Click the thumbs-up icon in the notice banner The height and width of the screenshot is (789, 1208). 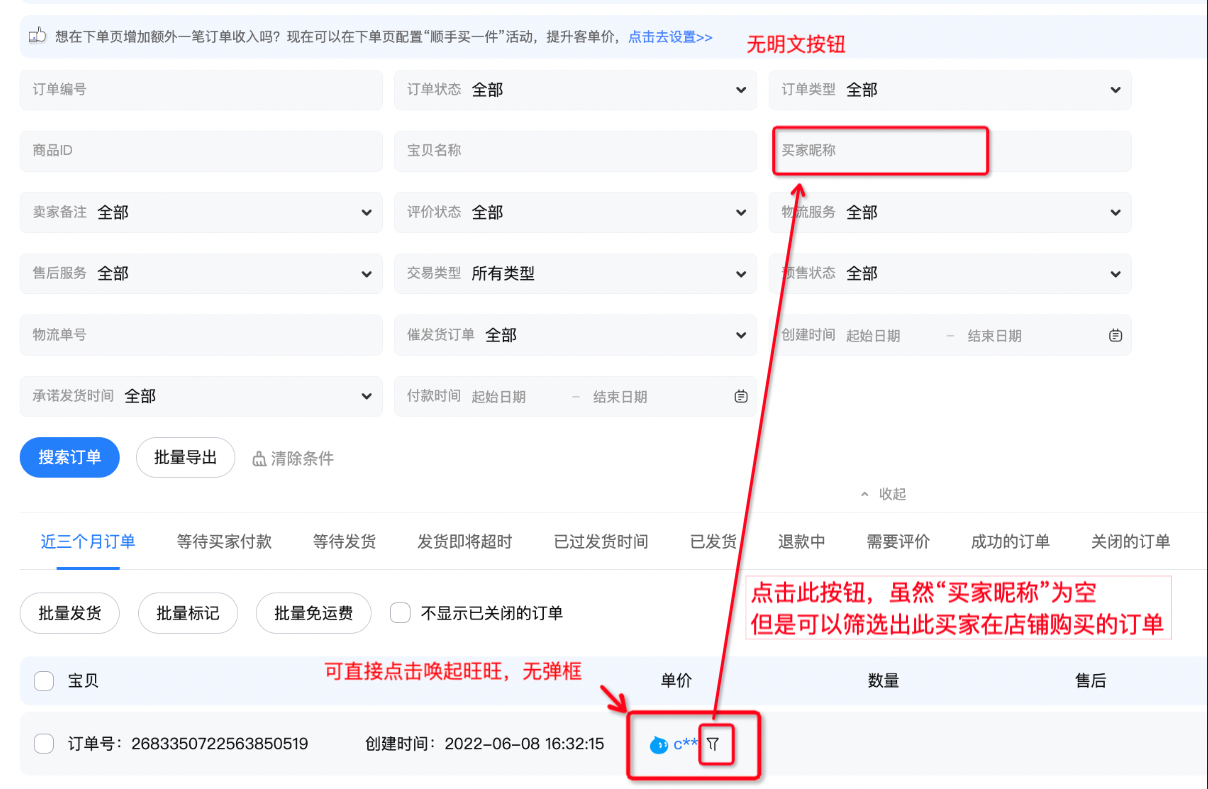(38, 36)
